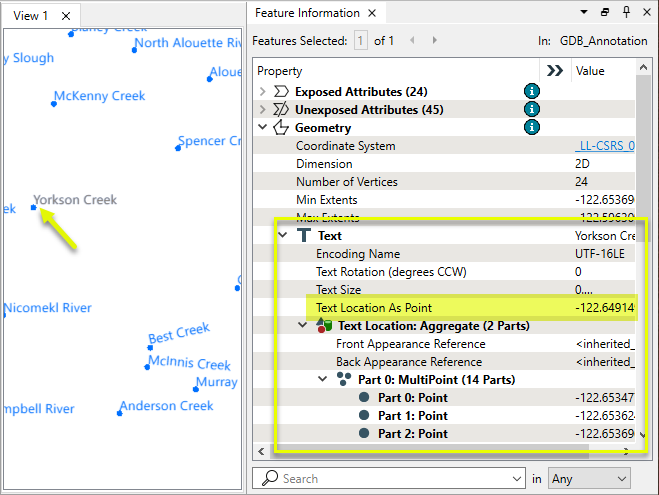
Task: Switch to the View 1 tab
Action: click(x=31, y=15)
